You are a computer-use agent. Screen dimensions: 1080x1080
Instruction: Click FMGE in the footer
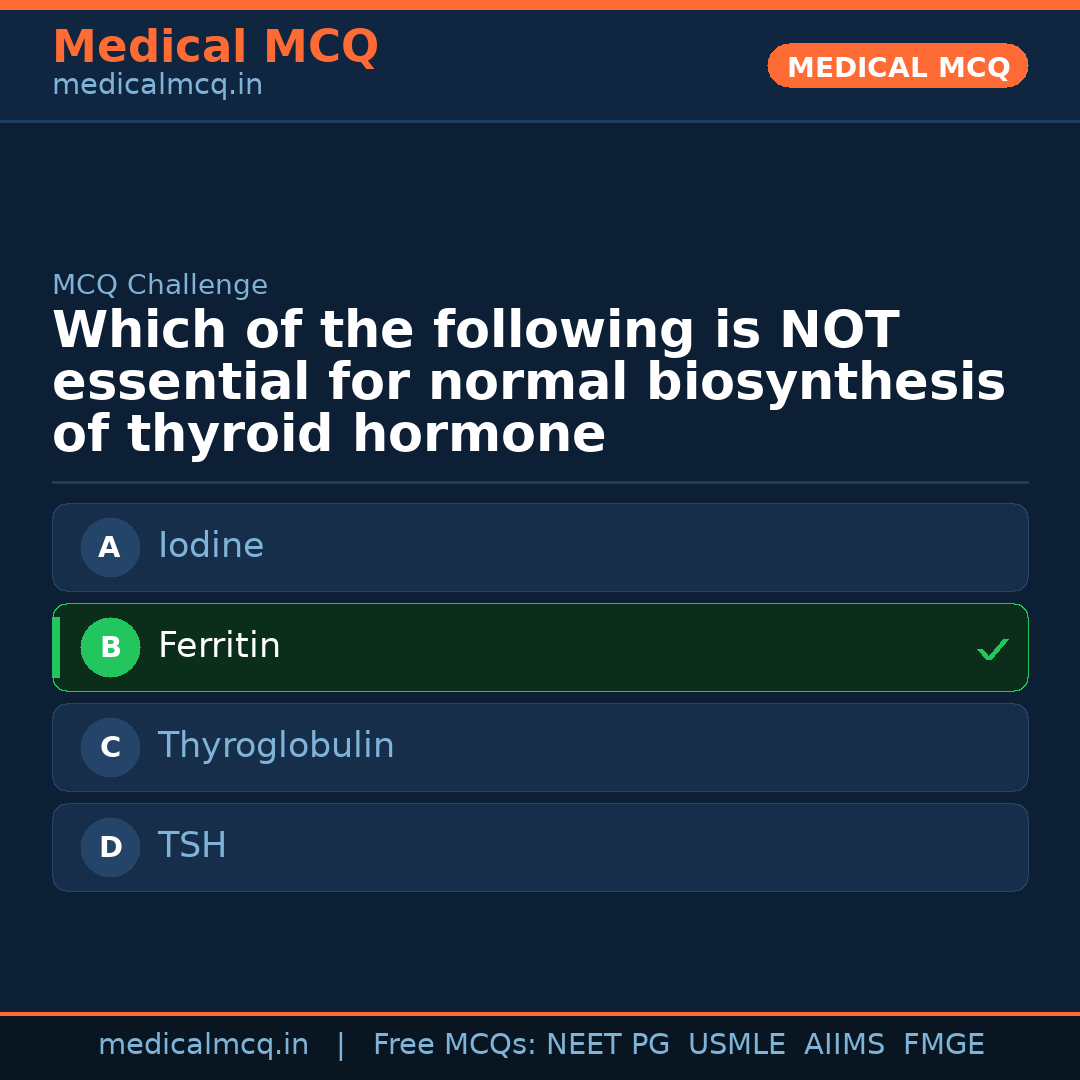tap(943, 1045)
